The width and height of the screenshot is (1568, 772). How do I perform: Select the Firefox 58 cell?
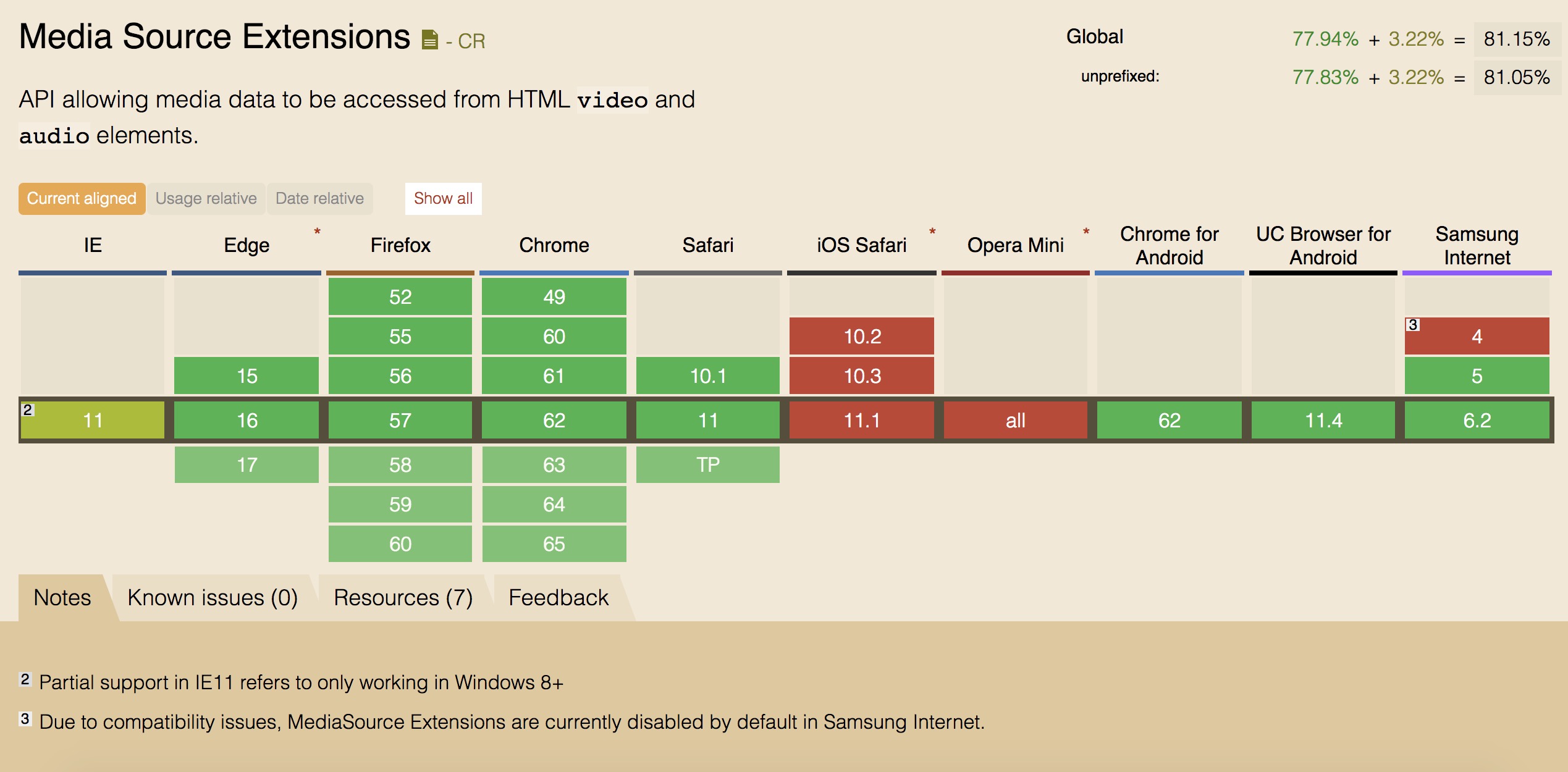pyautogui.click(x=400, y=464)
